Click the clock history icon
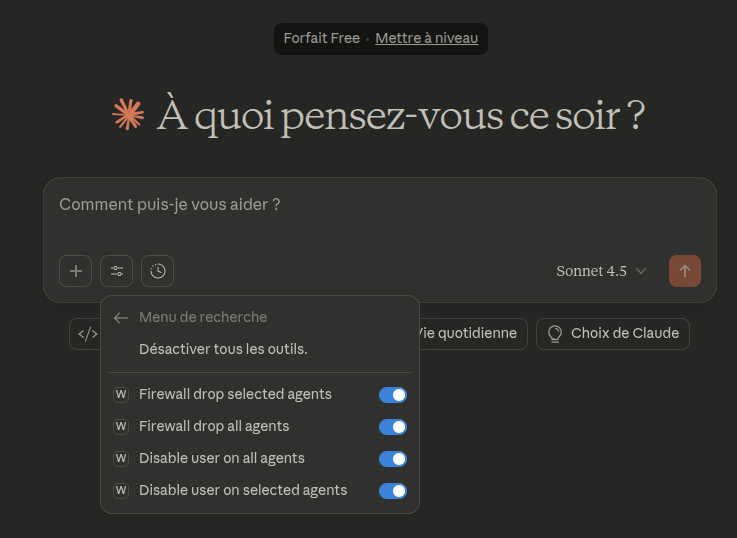Viewport: 737px width, 538px height. point(158,271)
